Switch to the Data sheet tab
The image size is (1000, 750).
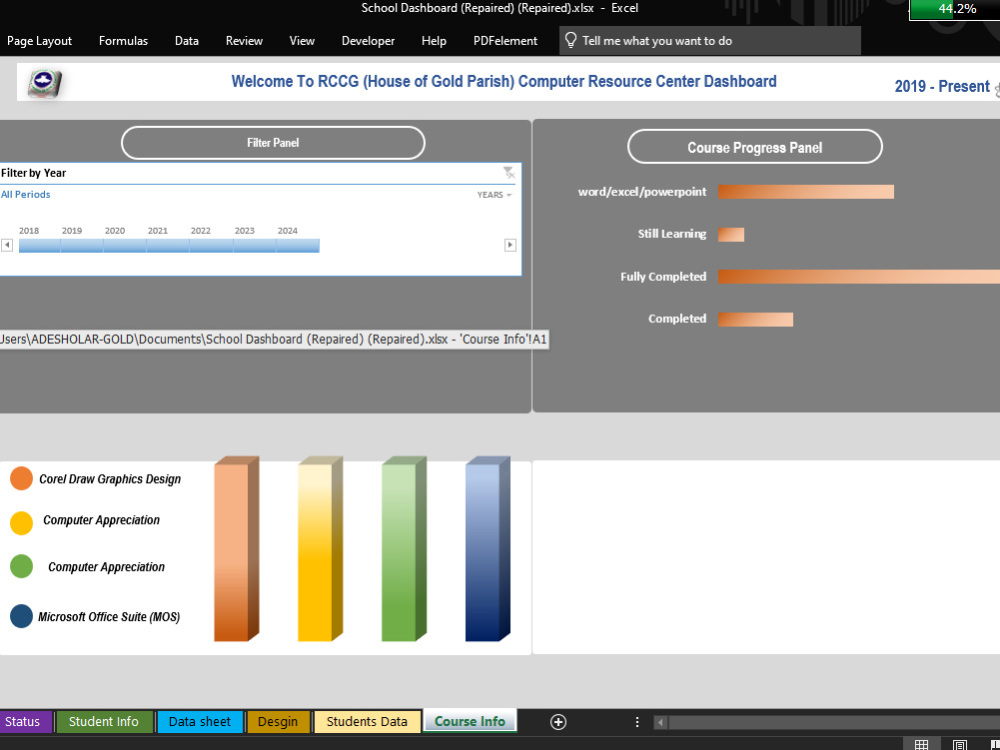click(x=200, y=722)
